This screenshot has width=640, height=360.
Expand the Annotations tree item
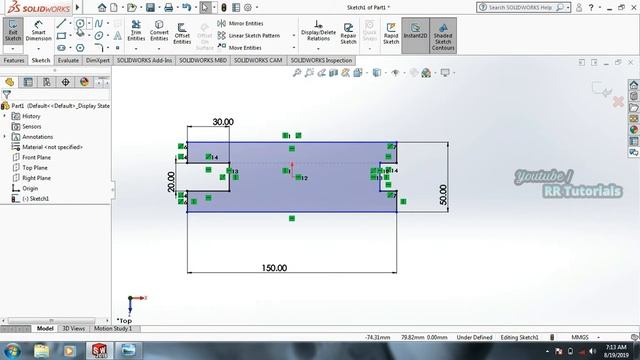pos(5,136)
